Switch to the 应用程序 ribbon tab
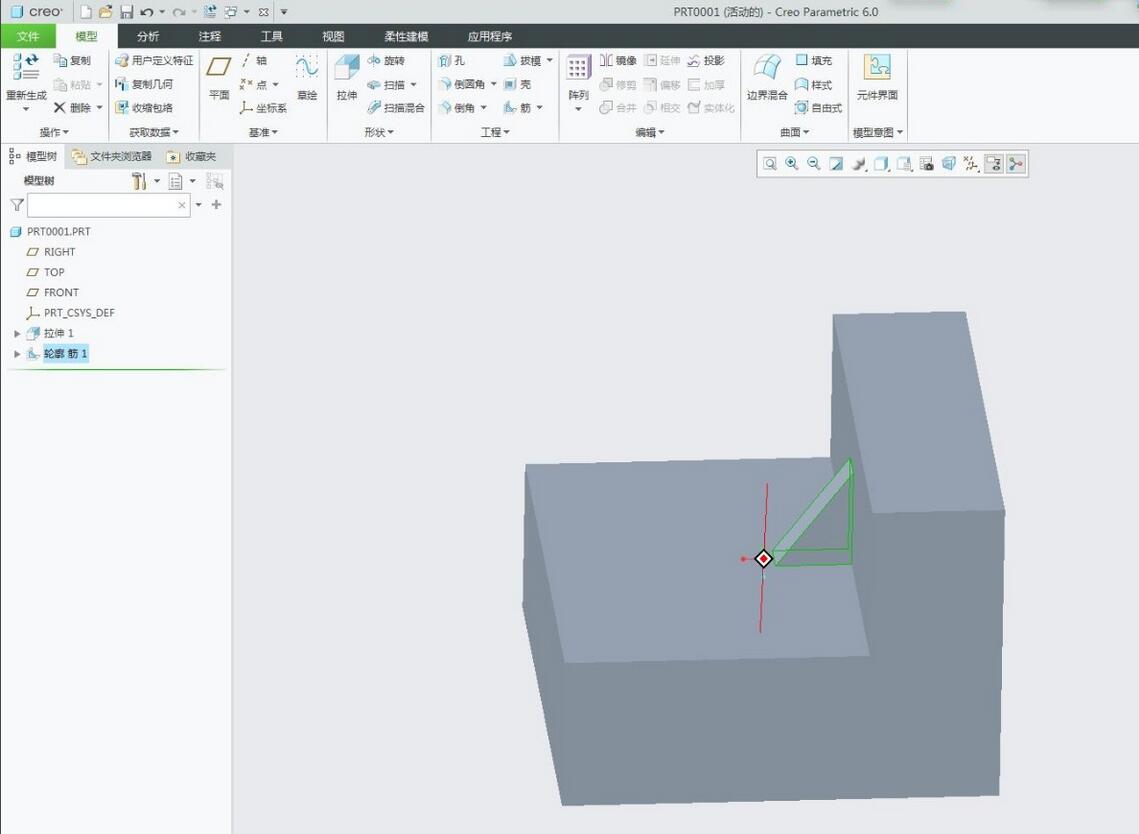This screenshot has width=1139, height=834. (x=490, y=36)
